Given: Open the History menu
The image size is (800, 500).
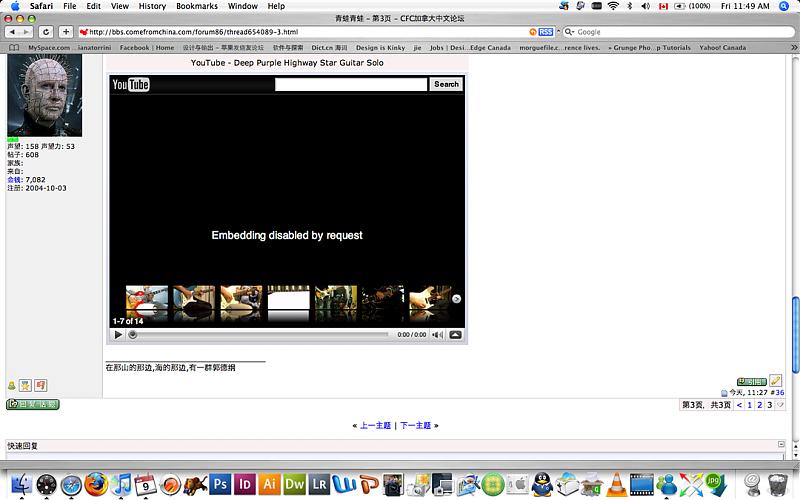Looking at the screenshot, I should click(x=152, y=6).
